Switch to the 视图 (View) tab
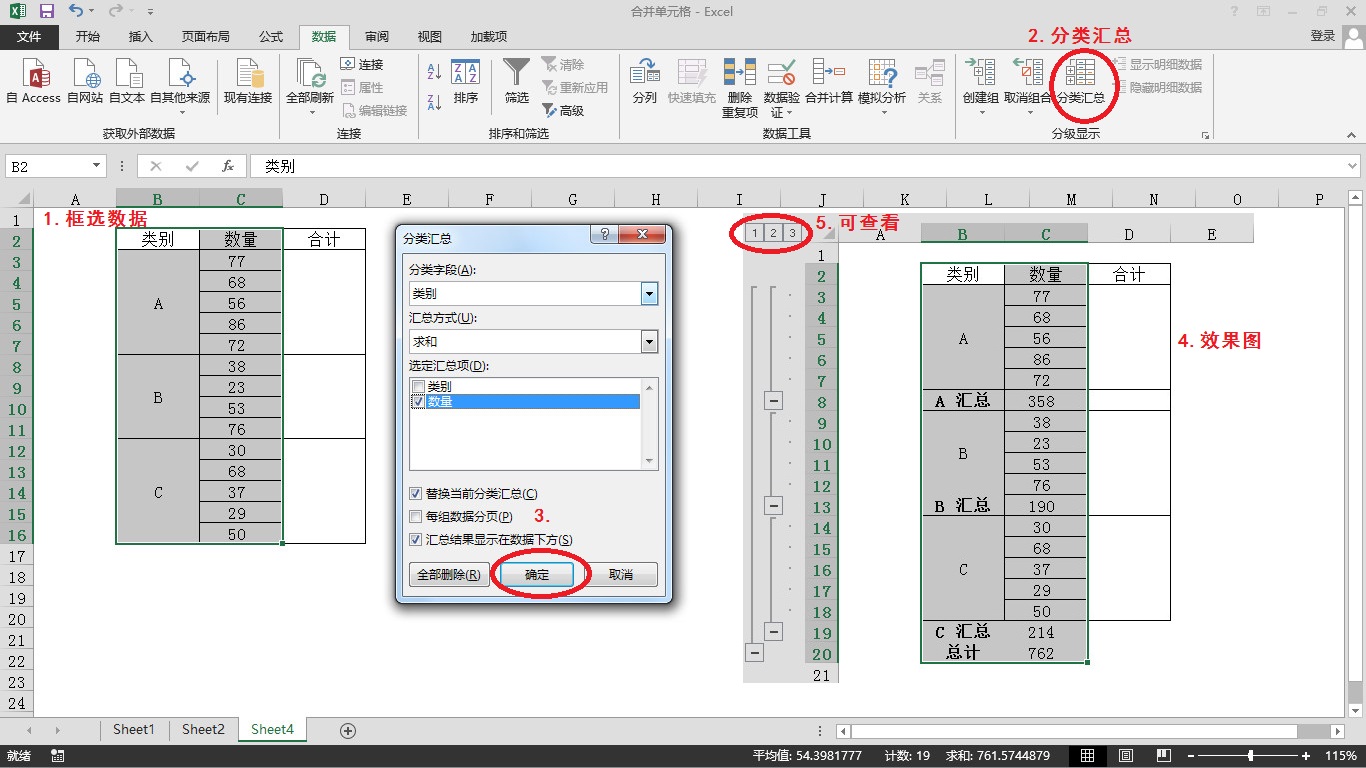Viewport: 1366px width, 768px height. click(430, 36)
